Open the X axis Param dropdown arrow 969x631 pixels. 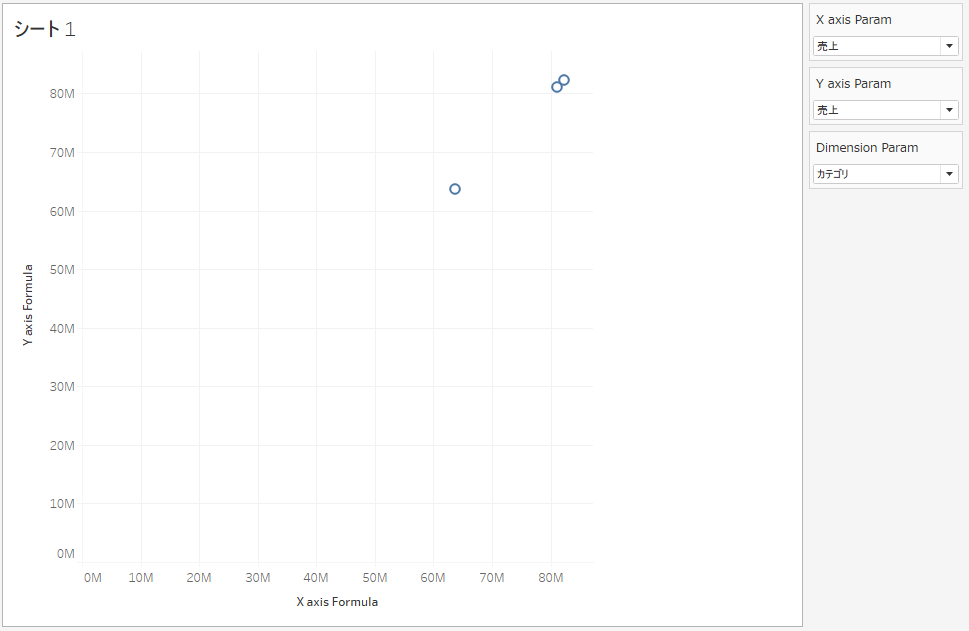point(948,46)
